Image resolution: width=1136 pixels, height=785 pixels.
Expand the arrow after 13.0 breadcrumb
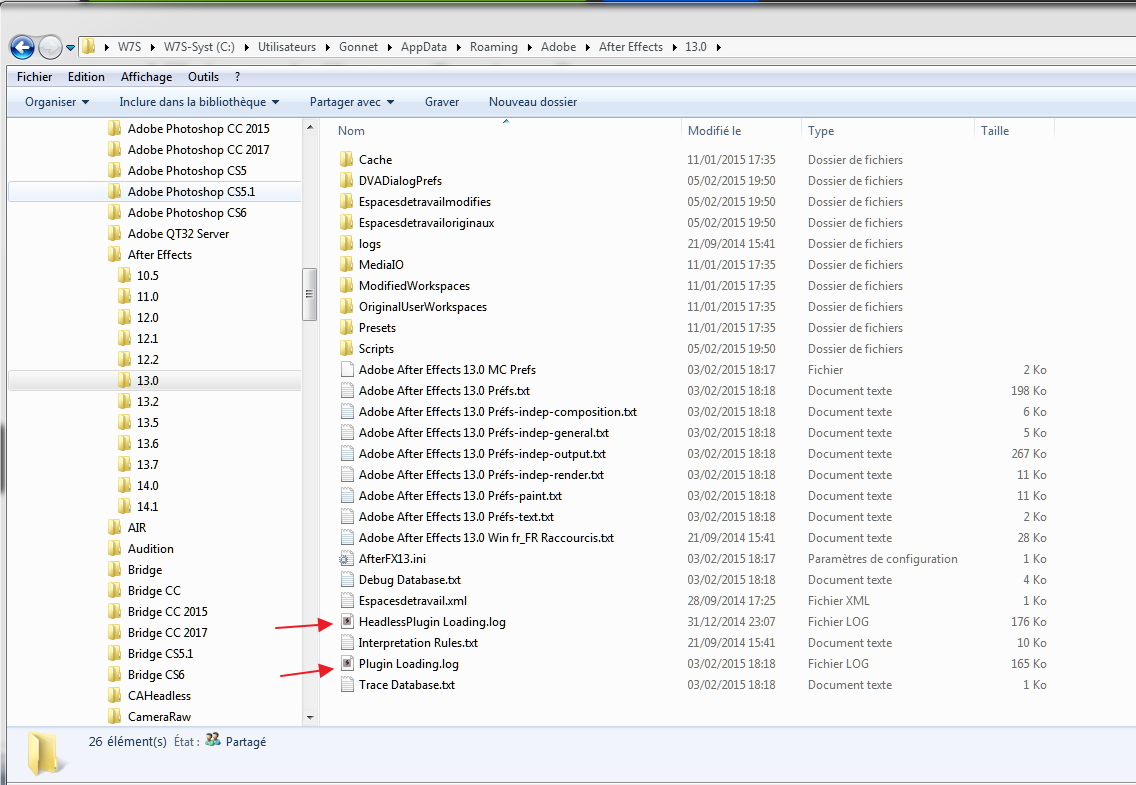719,47
